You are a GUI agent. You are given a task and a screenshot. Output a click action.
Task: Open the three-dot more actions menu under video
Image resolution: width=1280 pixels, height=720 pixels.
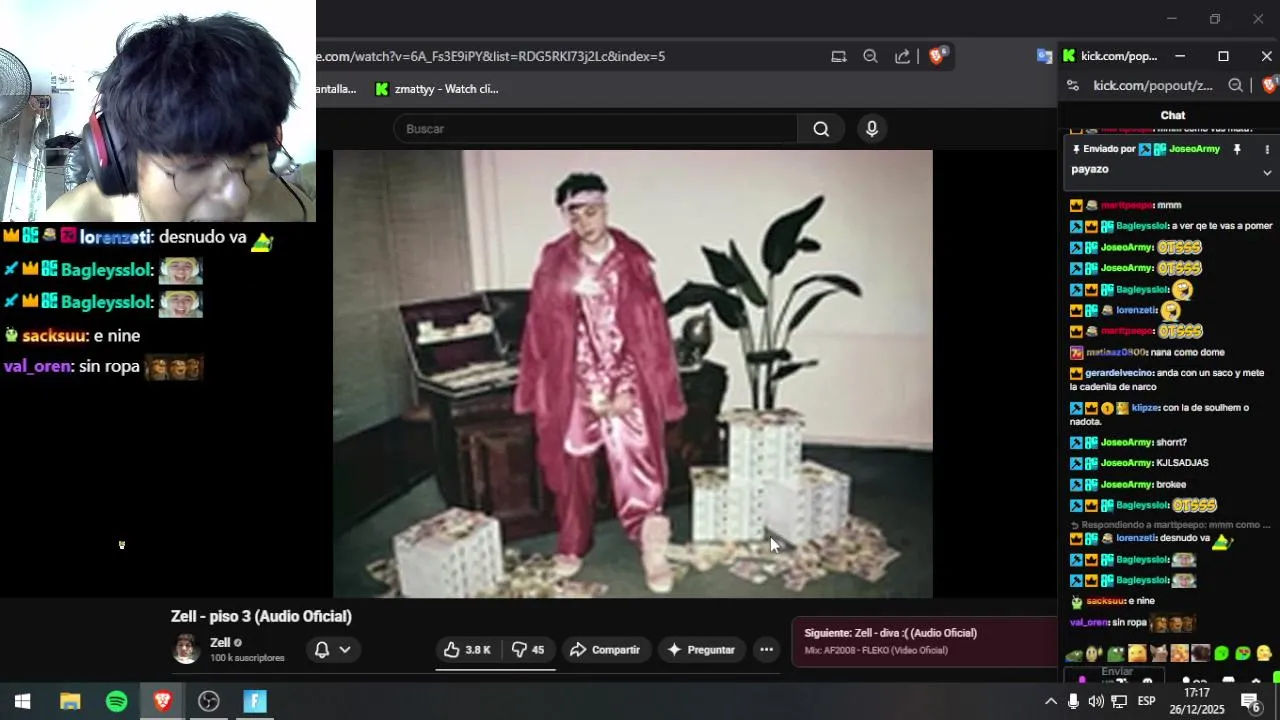pyautogui.click(x=766, y=650)
